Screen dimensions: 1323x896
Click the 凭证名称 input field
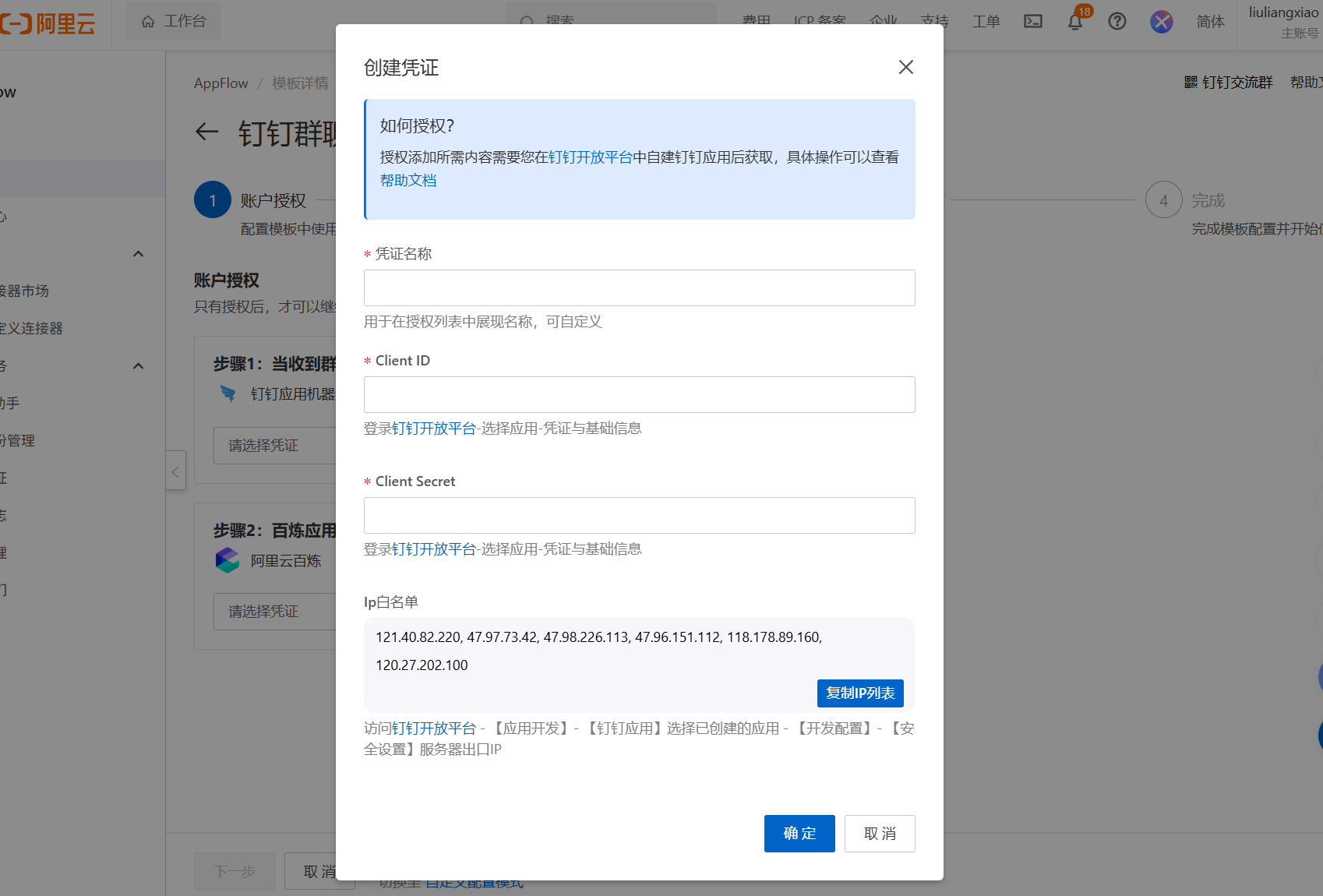(639, 287)
